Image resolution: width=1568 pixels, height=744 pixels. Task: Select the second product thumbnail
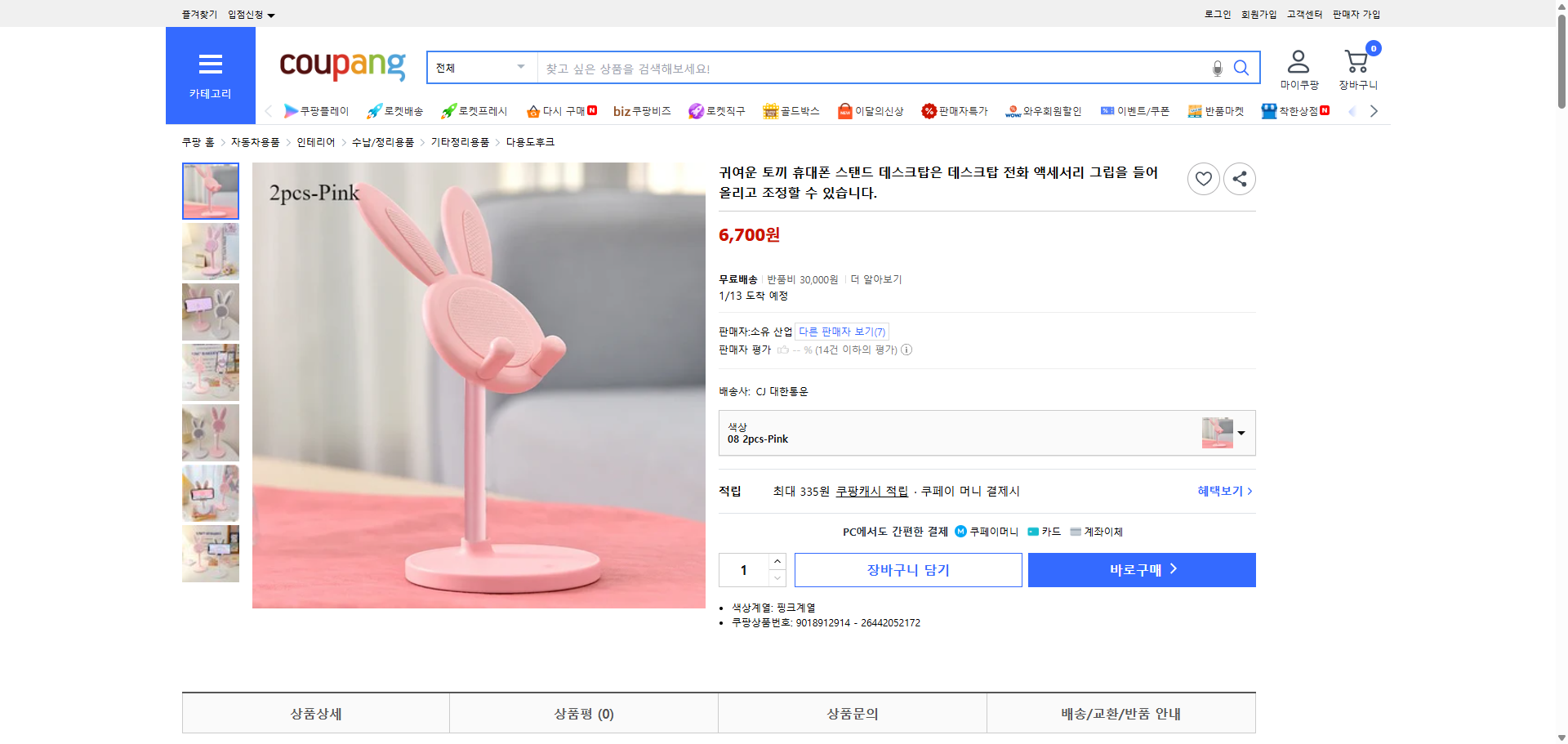click(x=210, y=252)
